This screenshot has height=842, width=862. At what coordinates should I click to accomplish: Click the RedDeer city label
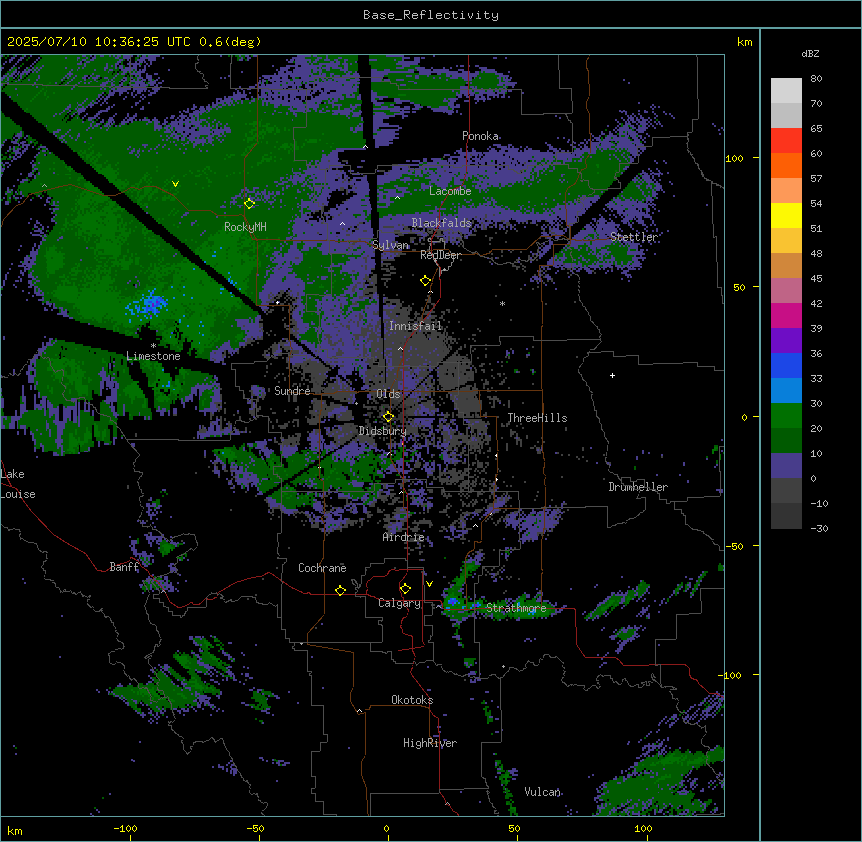(x=440, y=255)
